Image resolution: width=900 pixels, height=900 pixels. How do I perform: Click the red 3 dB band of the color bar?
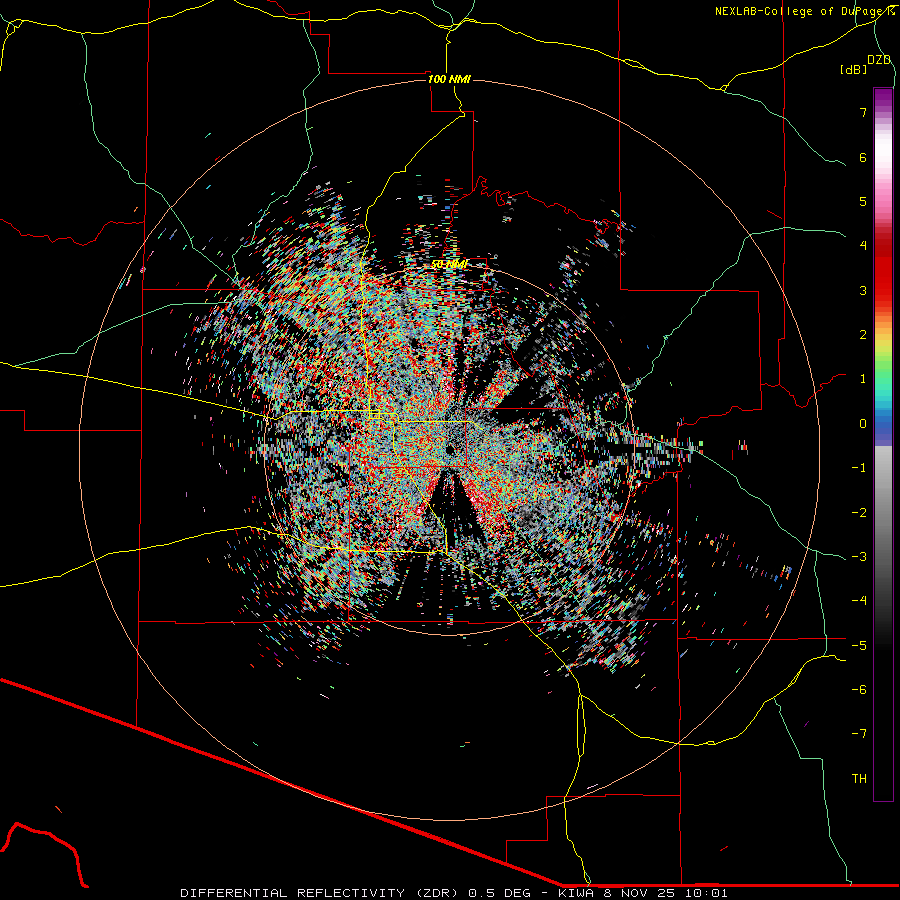coord(883,290)
